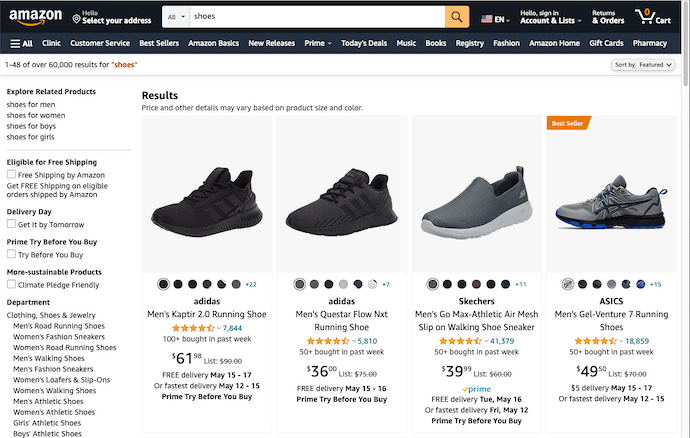Click the Best Seller badge
690x438 pixels.
coord(568,123)
